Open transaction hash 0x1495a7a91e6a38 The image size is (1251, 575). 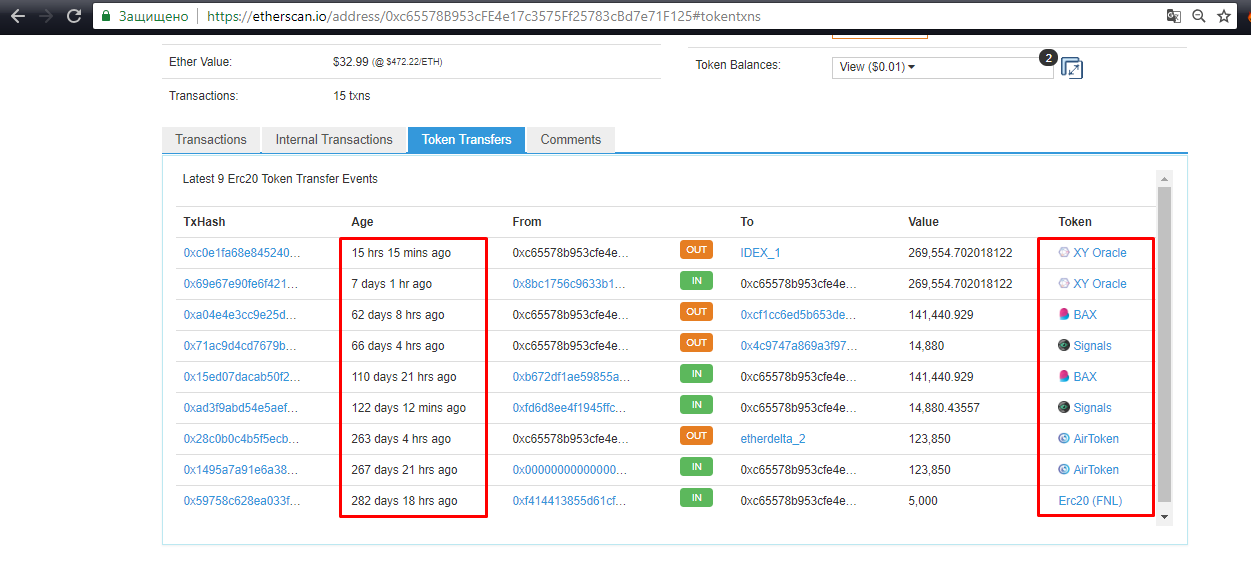[x=240, y=470]
